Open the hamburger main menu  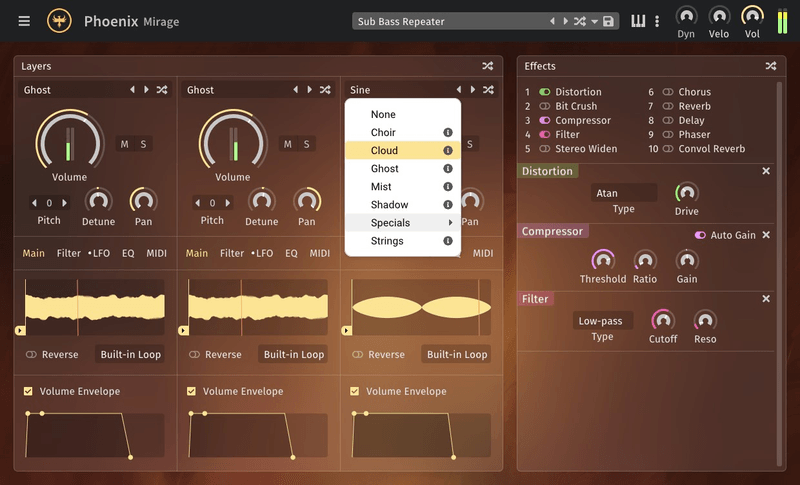[x=24, y=21]
